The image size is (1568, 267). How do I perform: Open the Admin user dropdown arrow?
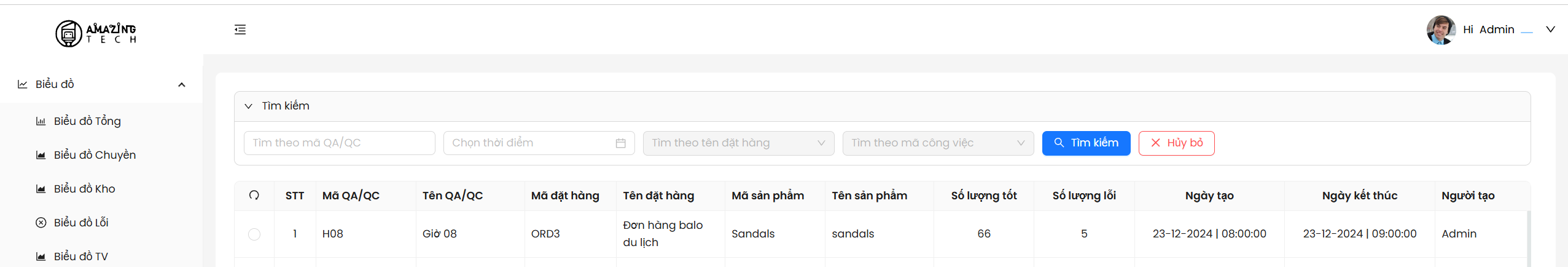pyautogui.click(x=1550, y=30)
